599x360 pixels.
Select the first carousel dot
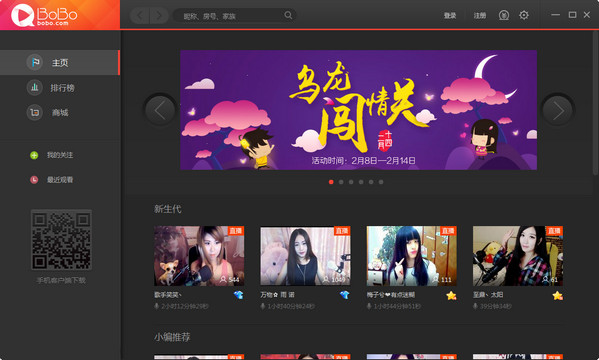(x=331, y=182)
